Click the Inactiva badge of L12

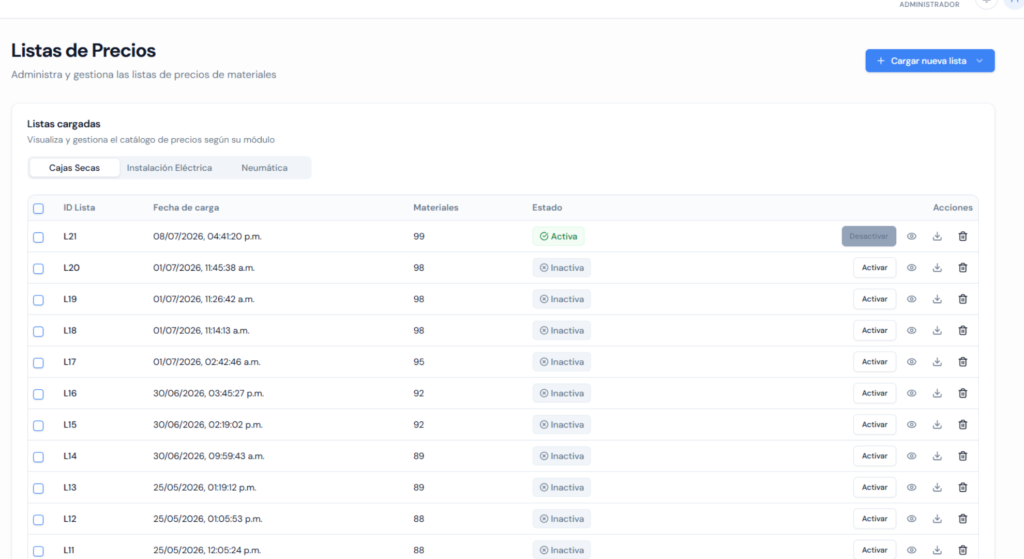(562, 519)
